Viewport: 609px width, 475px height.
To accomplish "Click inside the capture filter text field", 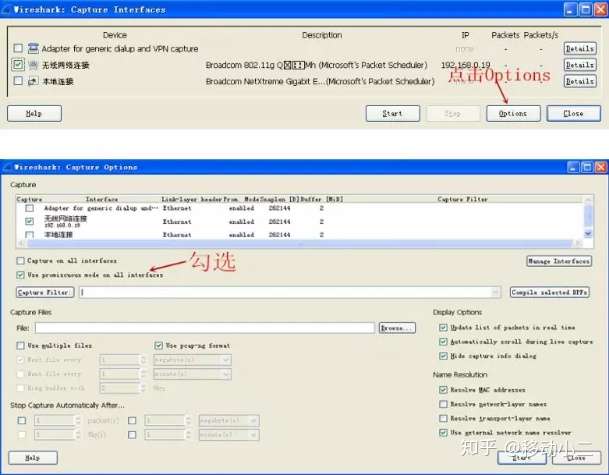I will coord(286,292).
